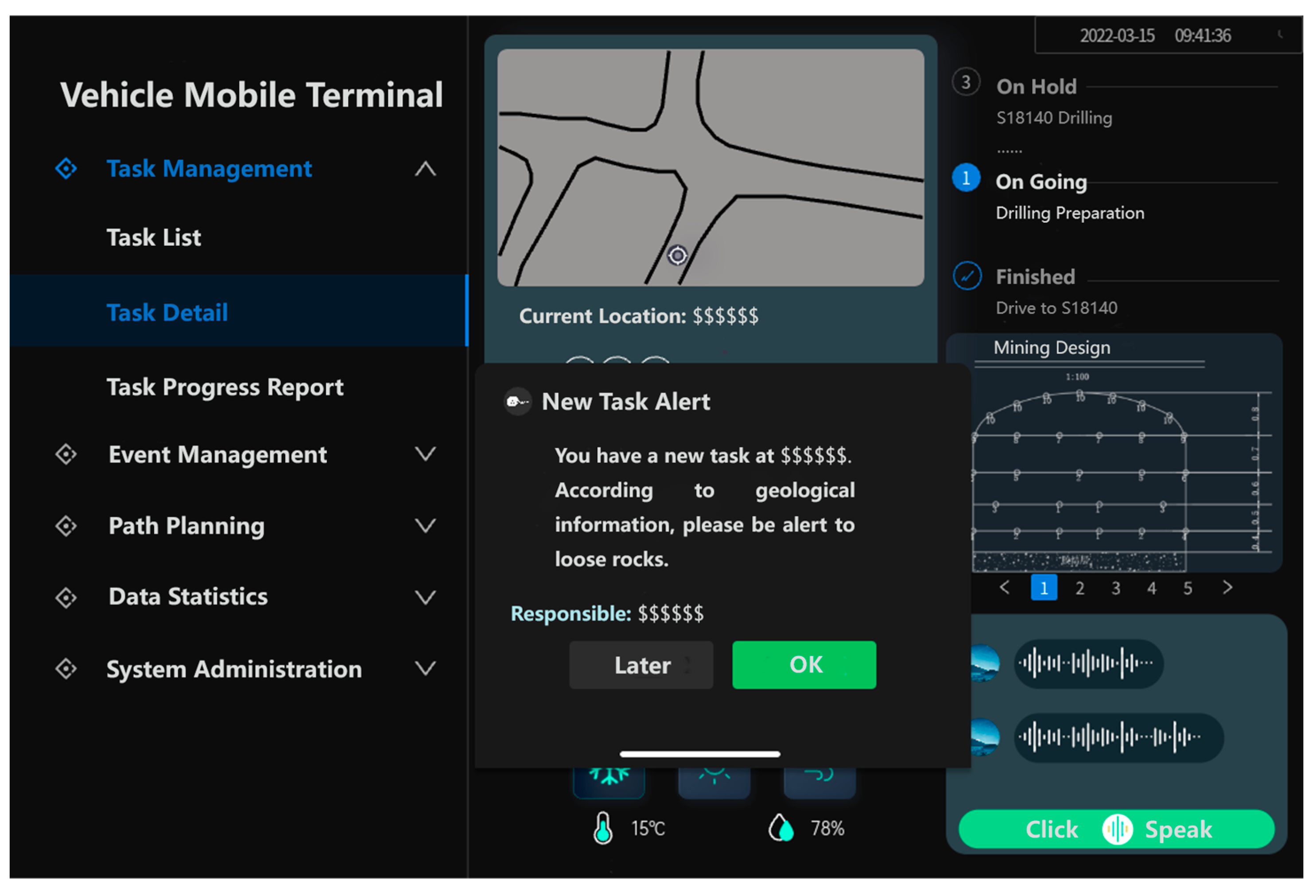Click the On Hold step 3 badge
Viewport: 1316px width, 896px height.
click(966, 83)
